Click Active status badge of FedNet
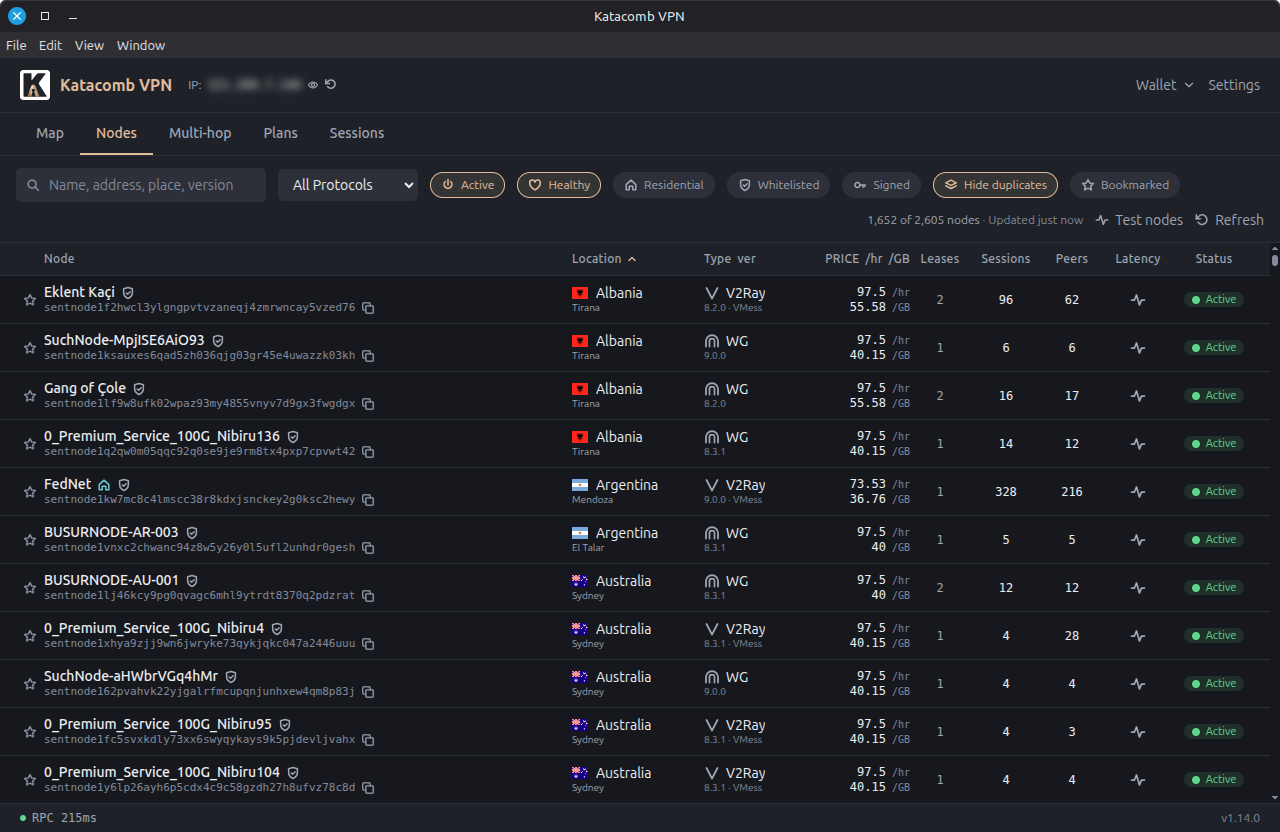Image resolution: width=1280 pixels, height=832 pixels. pyautogui.click(x=1214, y=492)
